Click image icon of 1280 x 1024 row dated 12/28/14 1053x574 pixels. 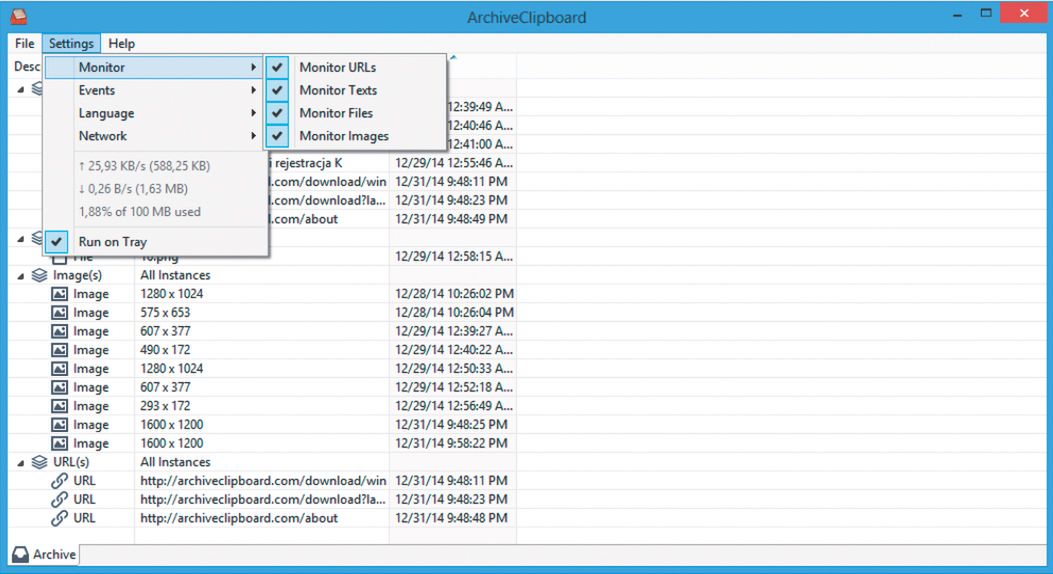(60, 294)
